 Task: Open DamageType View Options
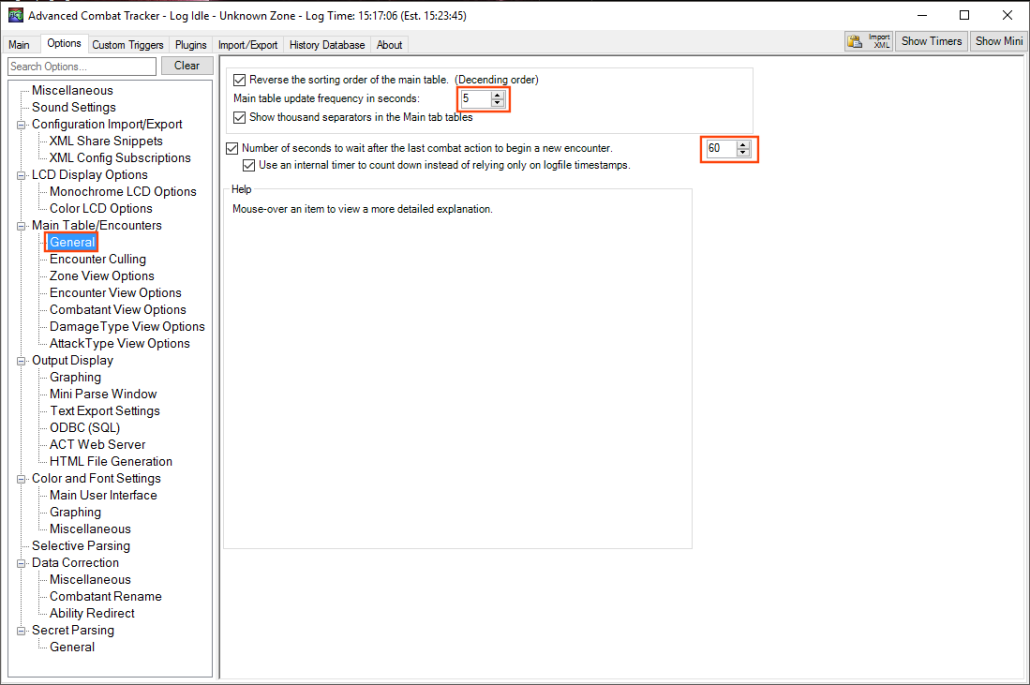[127, 327]
